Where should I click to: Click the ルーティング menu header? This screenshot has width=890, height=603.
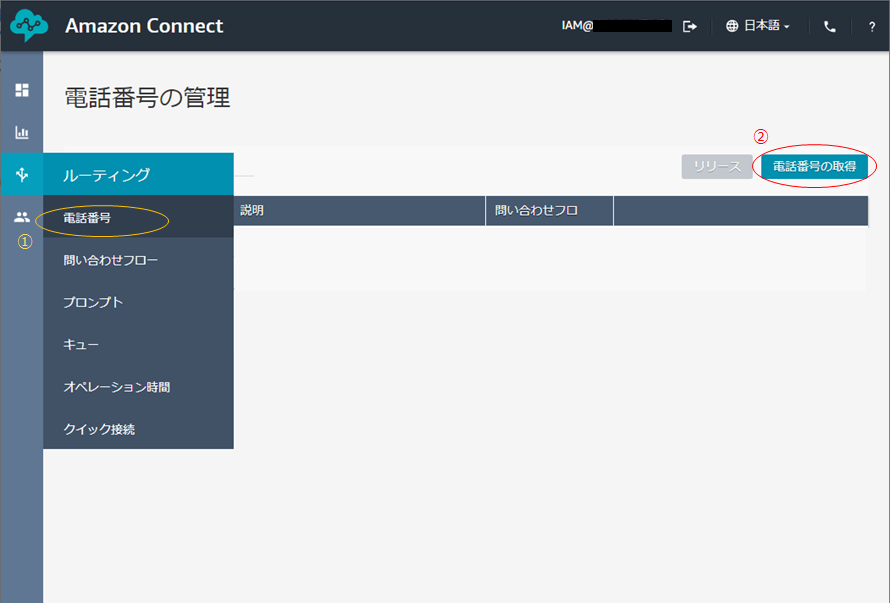(138, 174)
